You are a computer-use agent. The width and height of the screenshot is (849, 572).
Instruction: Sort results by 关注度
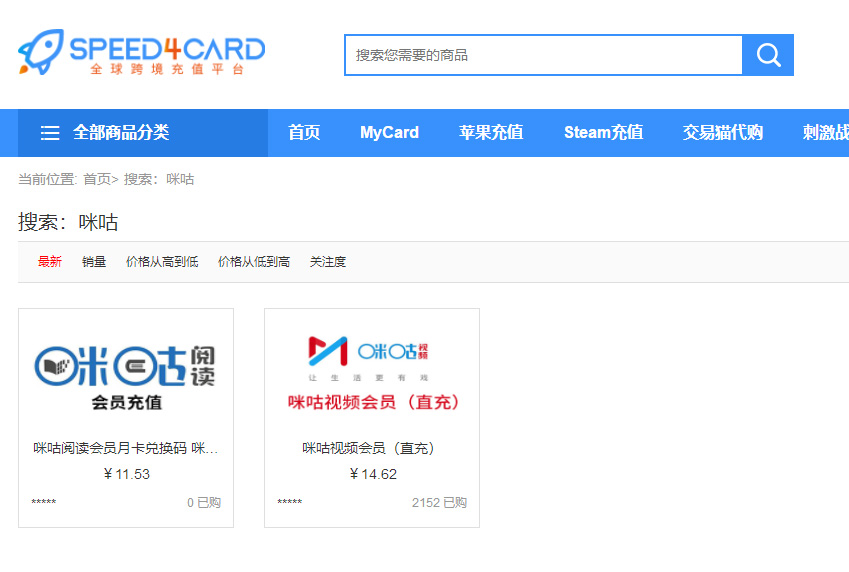[x=328, y=262]
